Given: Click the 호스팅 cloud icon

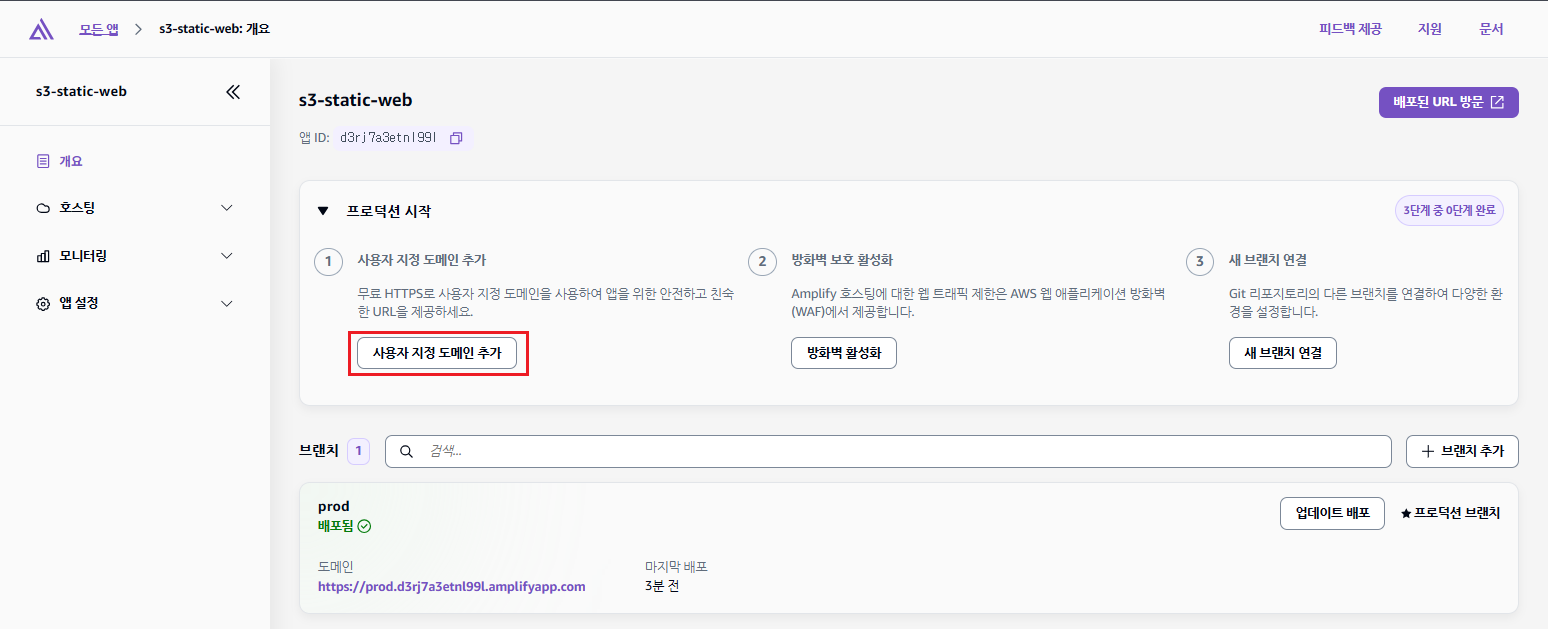Looking at the screenshot, I should (42, 208).
